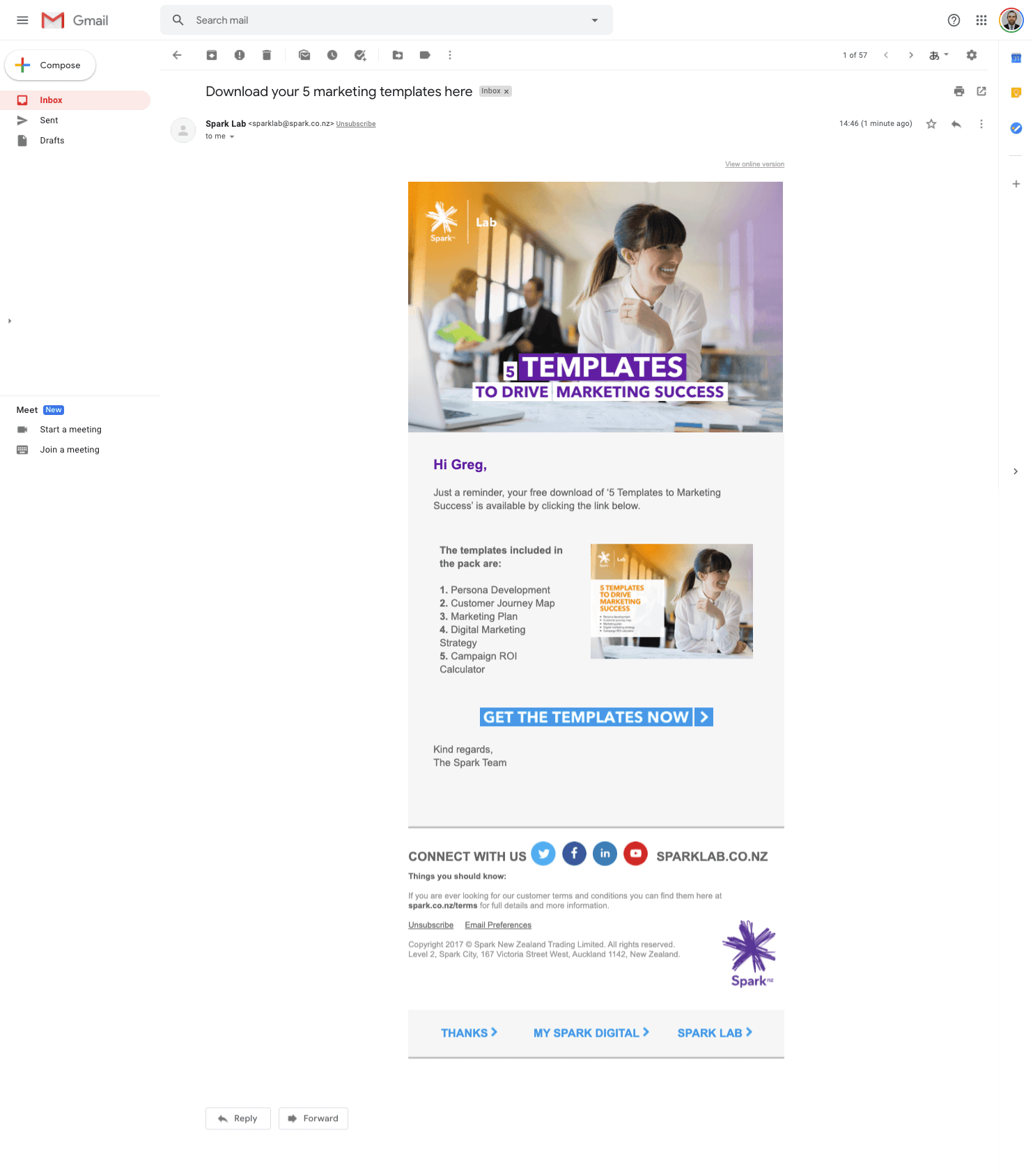Viewport: 1033px width, 1176px height.
Task: Click SPARKLAB.CO.NZ text link
Action: [712, 856]
